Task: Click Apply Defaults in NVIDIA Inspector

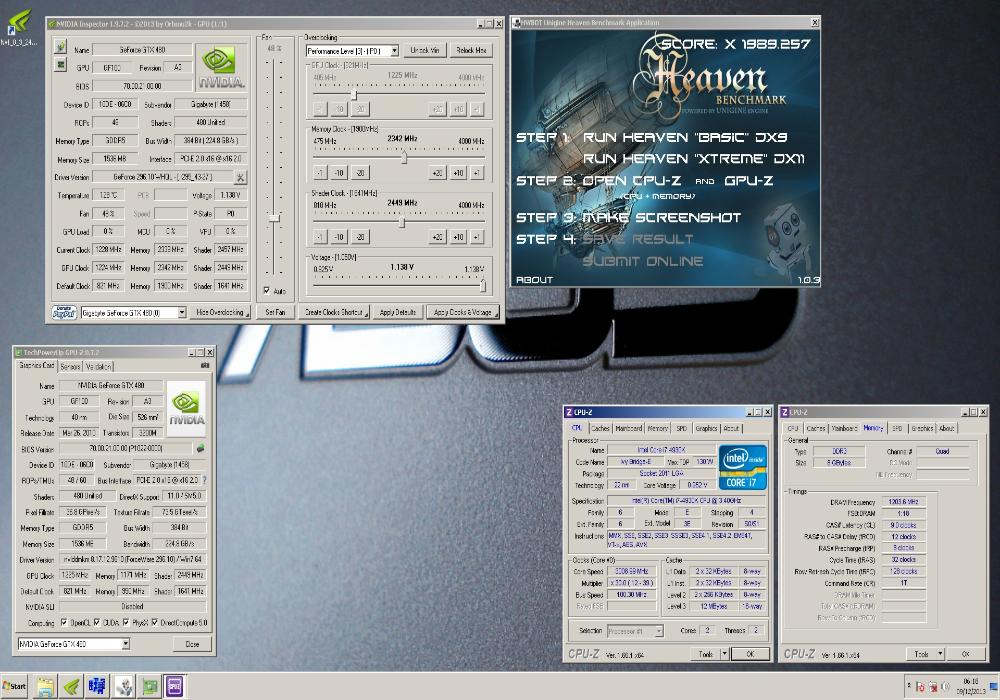Action: tap(397, 312)
